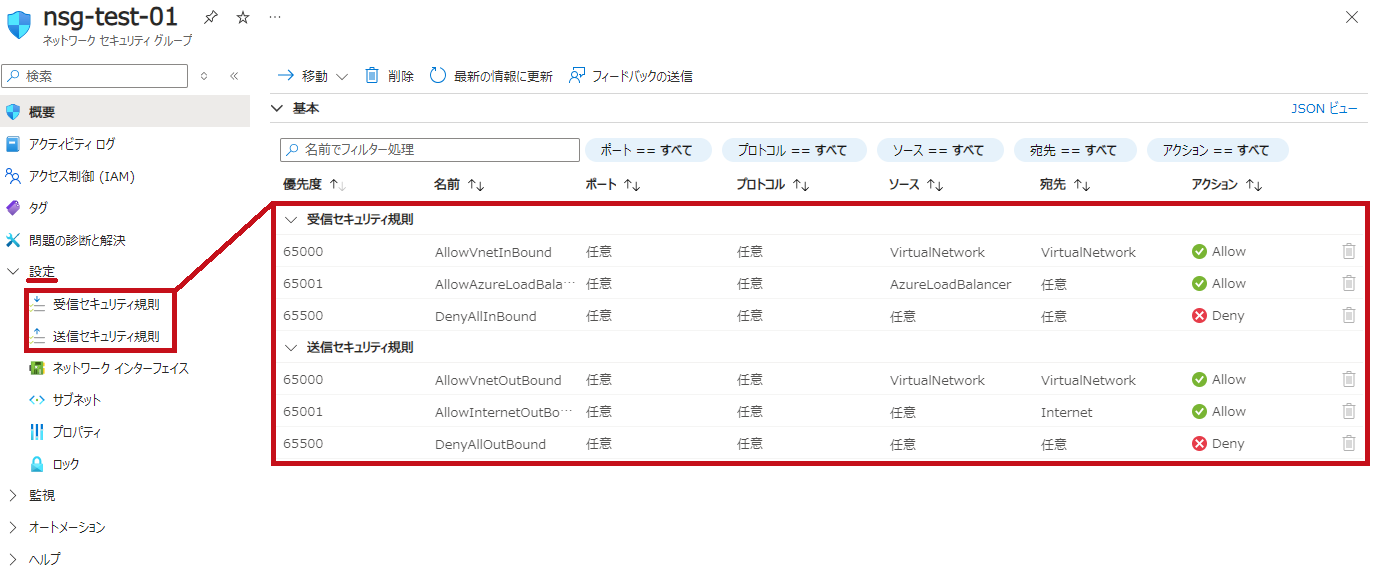Pin nsg-test-01 to the dashboard
The height and width of the screenshot is (572, 1375).
click(x=211, y=17)
